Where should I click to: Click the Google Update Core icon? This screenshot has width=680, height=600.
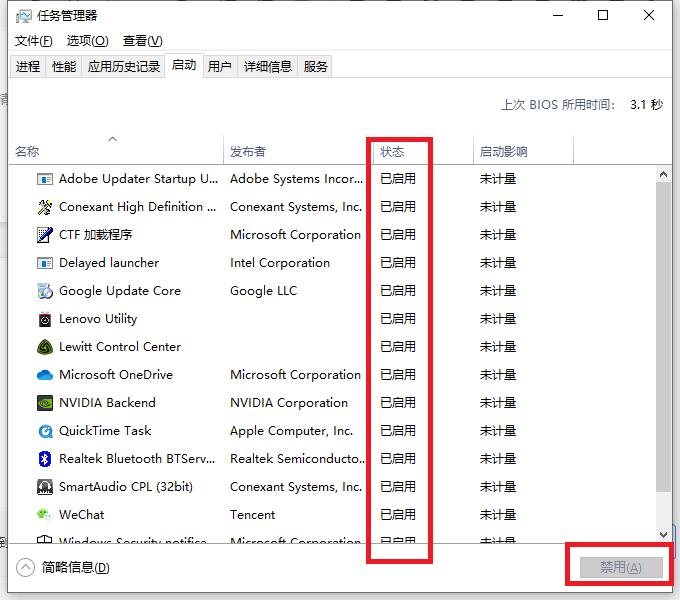[x=45, y=291]
